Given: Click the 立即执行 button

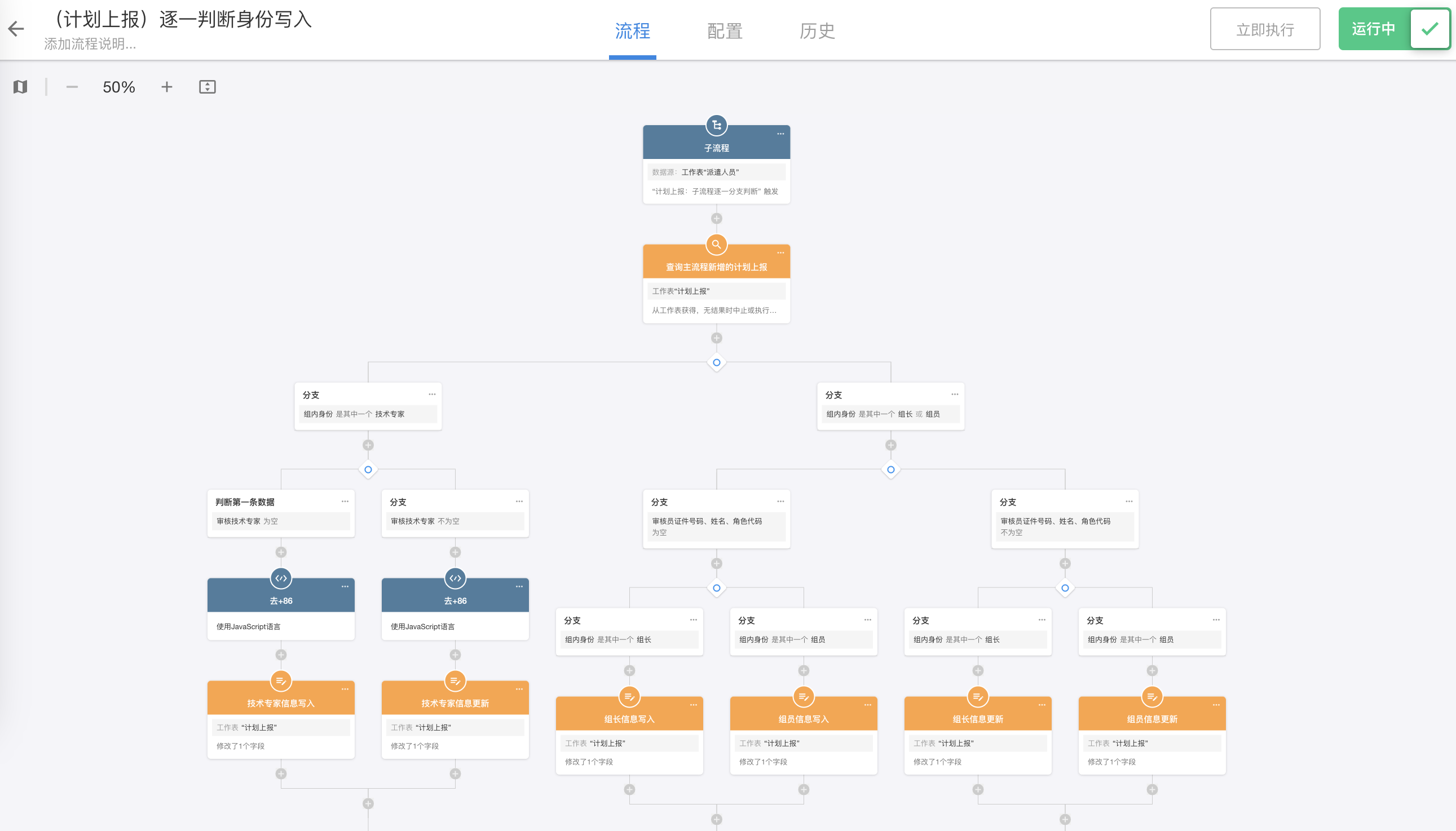Looking at the screenshot, I should 1264,29.
